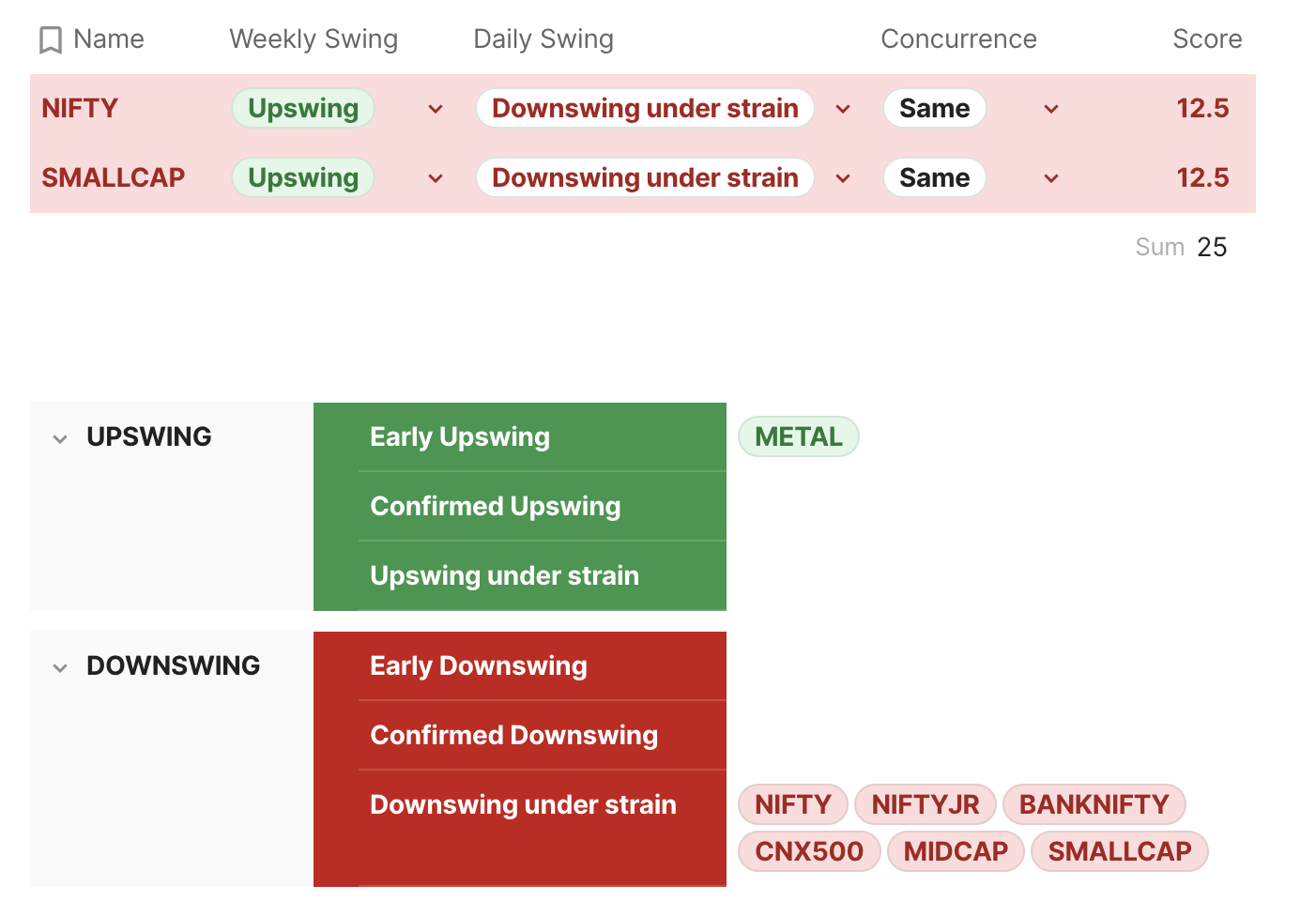Click the bookmark icon beside Name header
This screenshot has width=1316, height=901.
pos(51,40)
